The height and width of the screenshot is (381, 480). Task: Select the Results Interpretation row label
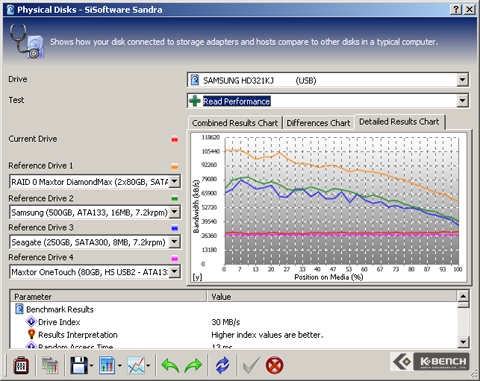coord(78,335)
